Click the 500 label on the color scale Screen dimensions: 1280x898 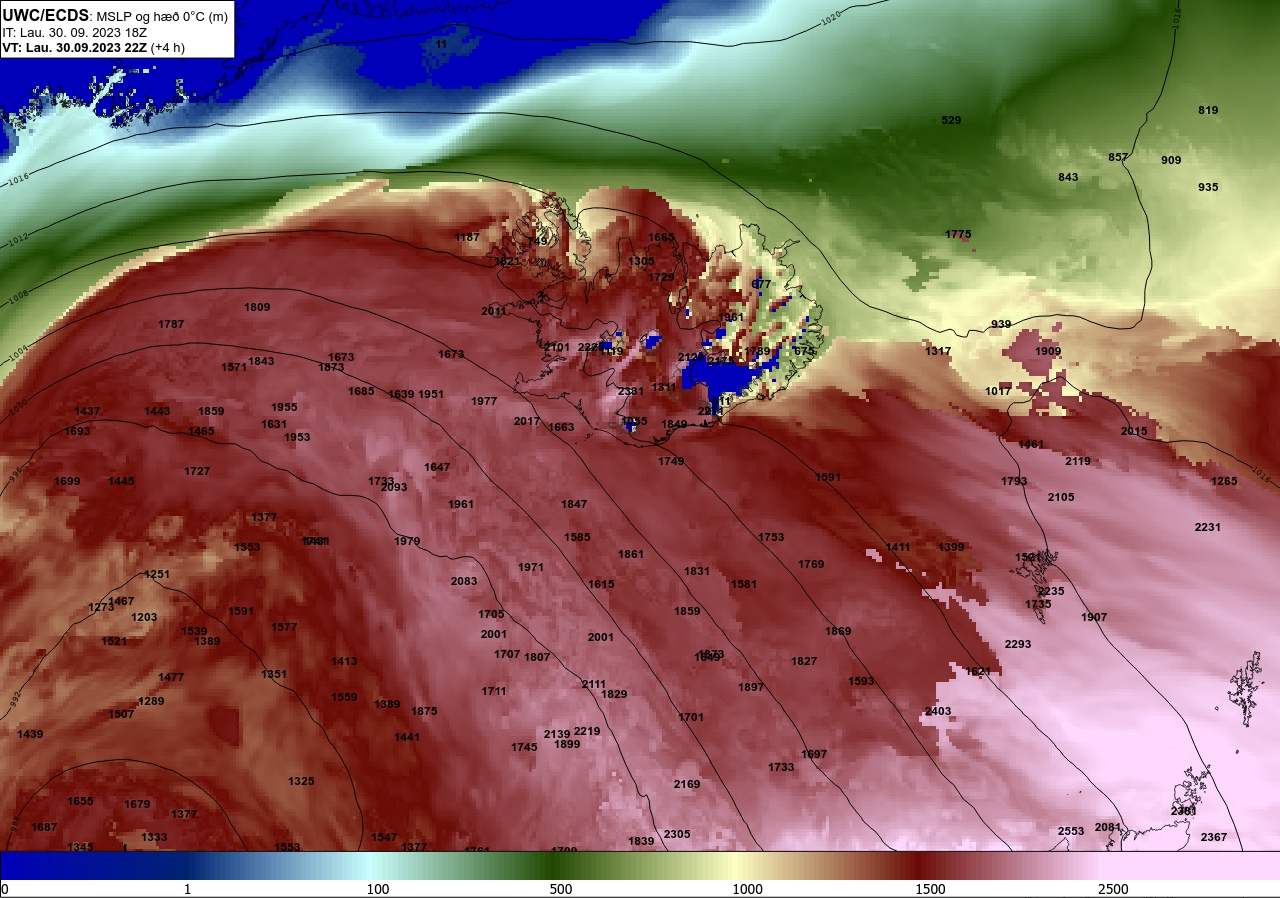click(561, 889)
